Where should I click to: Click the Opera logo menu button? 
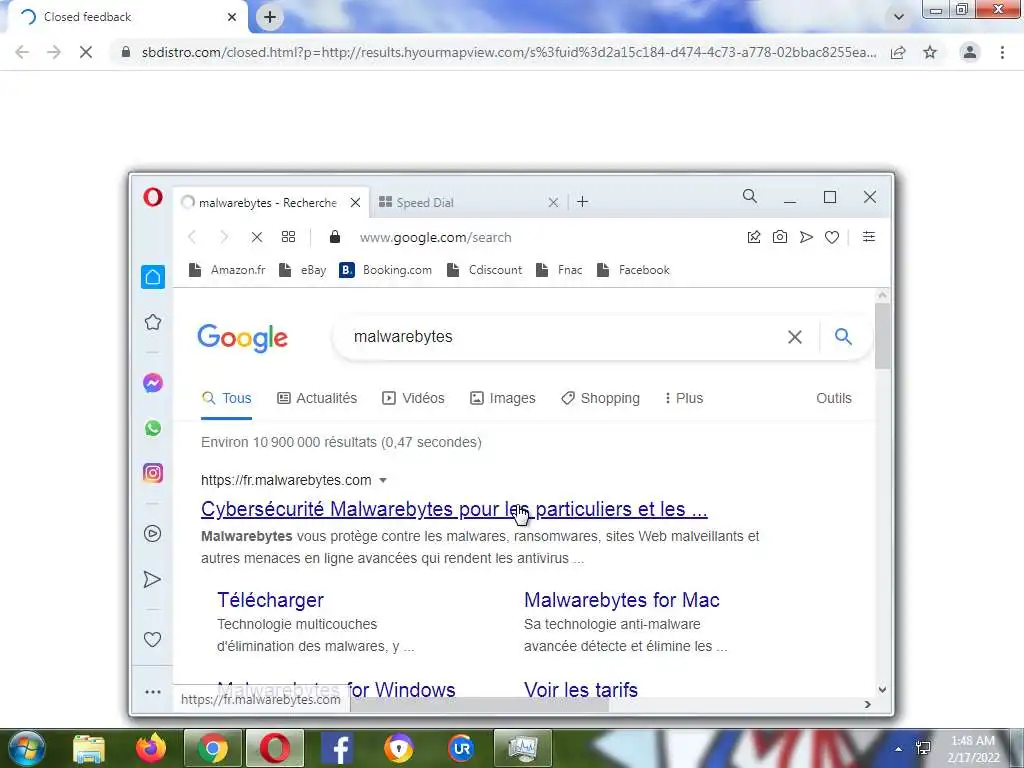point(153,197)
